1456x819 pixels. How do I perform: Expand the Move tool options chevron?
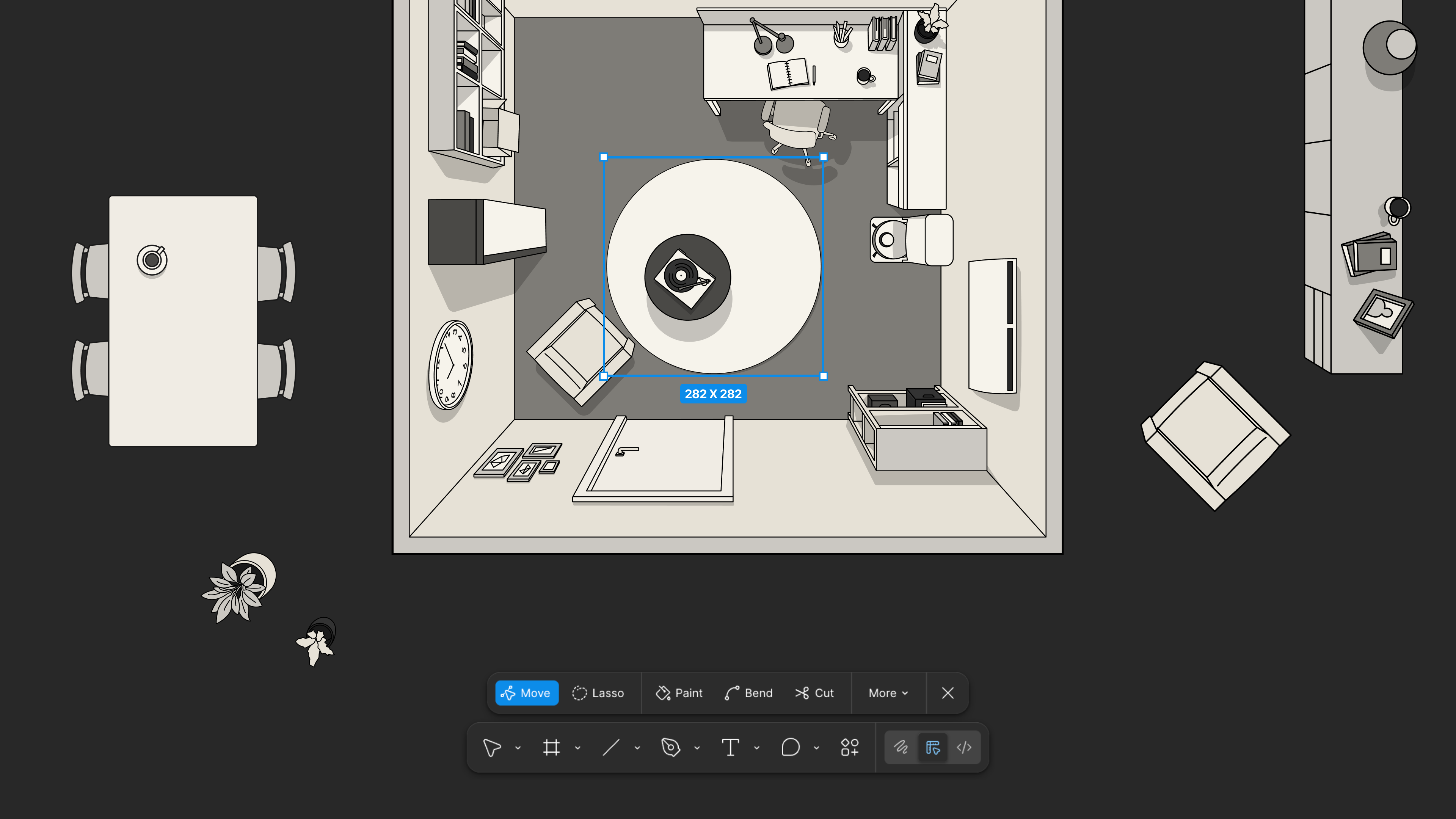(518, 748)
